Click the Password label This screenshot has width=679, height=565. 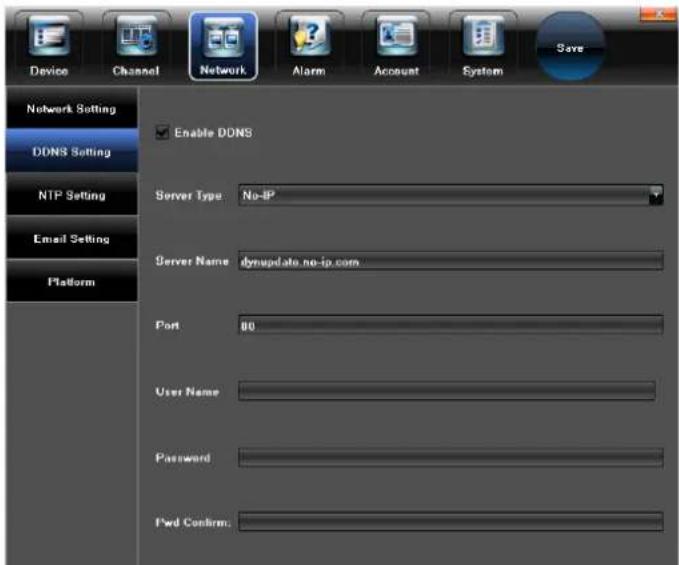183,458
